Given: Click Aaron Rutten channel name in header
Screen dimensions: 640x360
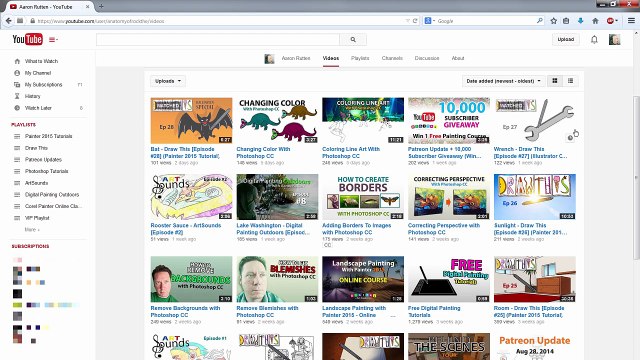Looking at the screenshot, I should click(x=296, y=58).
